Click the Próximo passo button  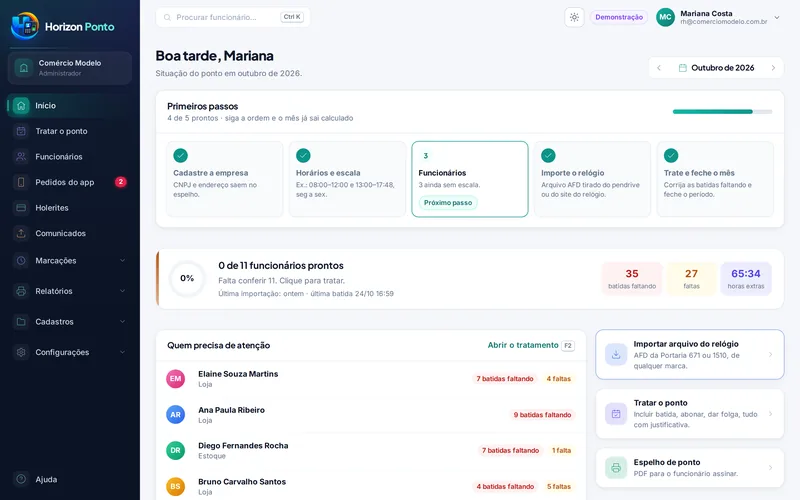448,203
